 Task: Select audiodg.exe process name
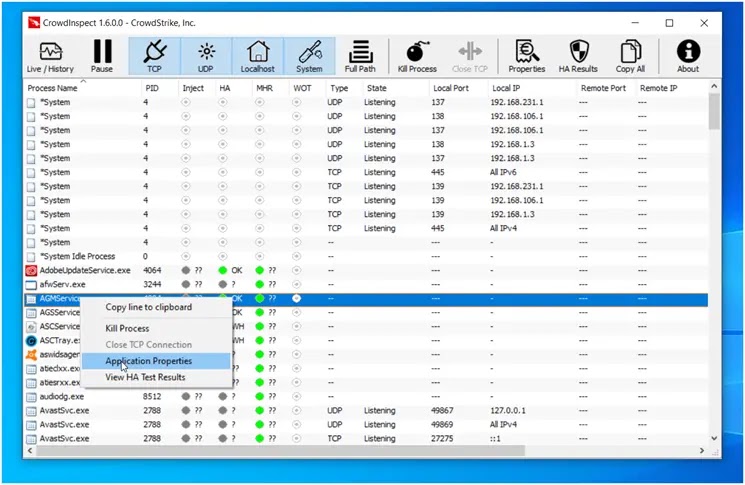[x=62, y=397]
